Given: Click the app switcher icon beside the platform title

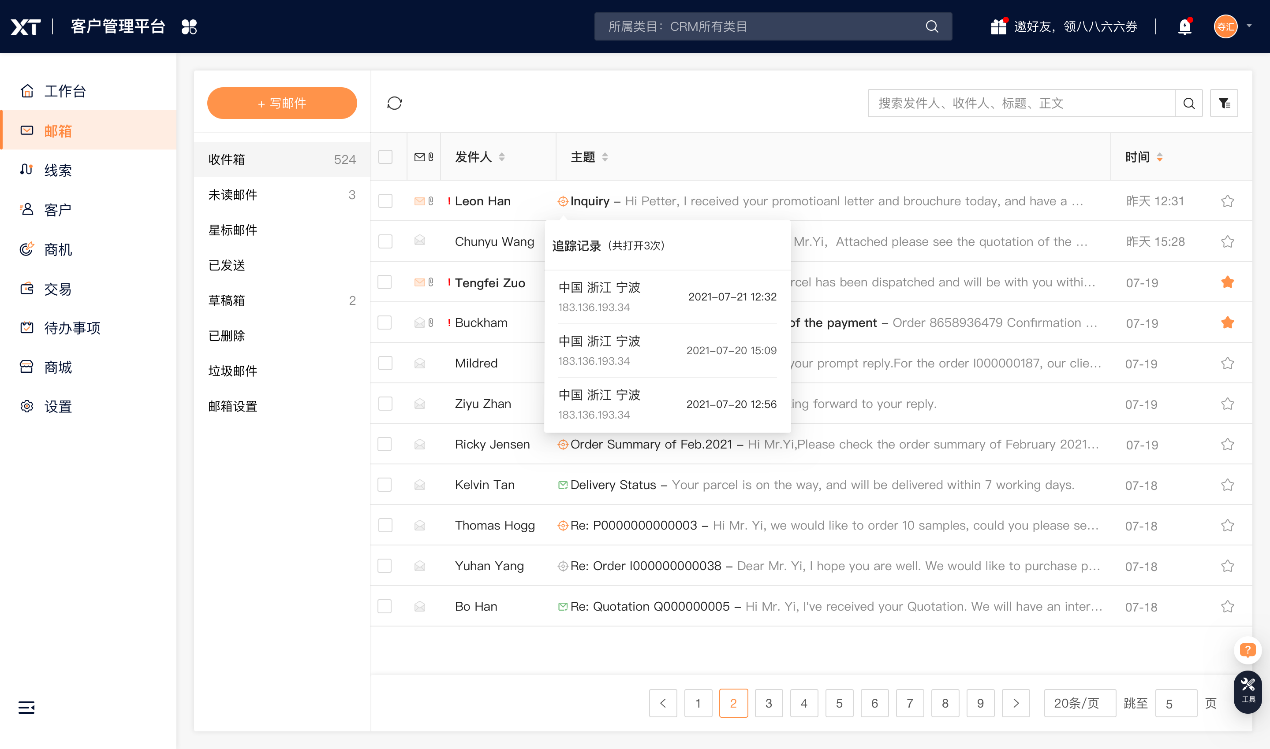Looking at the screenshot, I should click(189, 27).
